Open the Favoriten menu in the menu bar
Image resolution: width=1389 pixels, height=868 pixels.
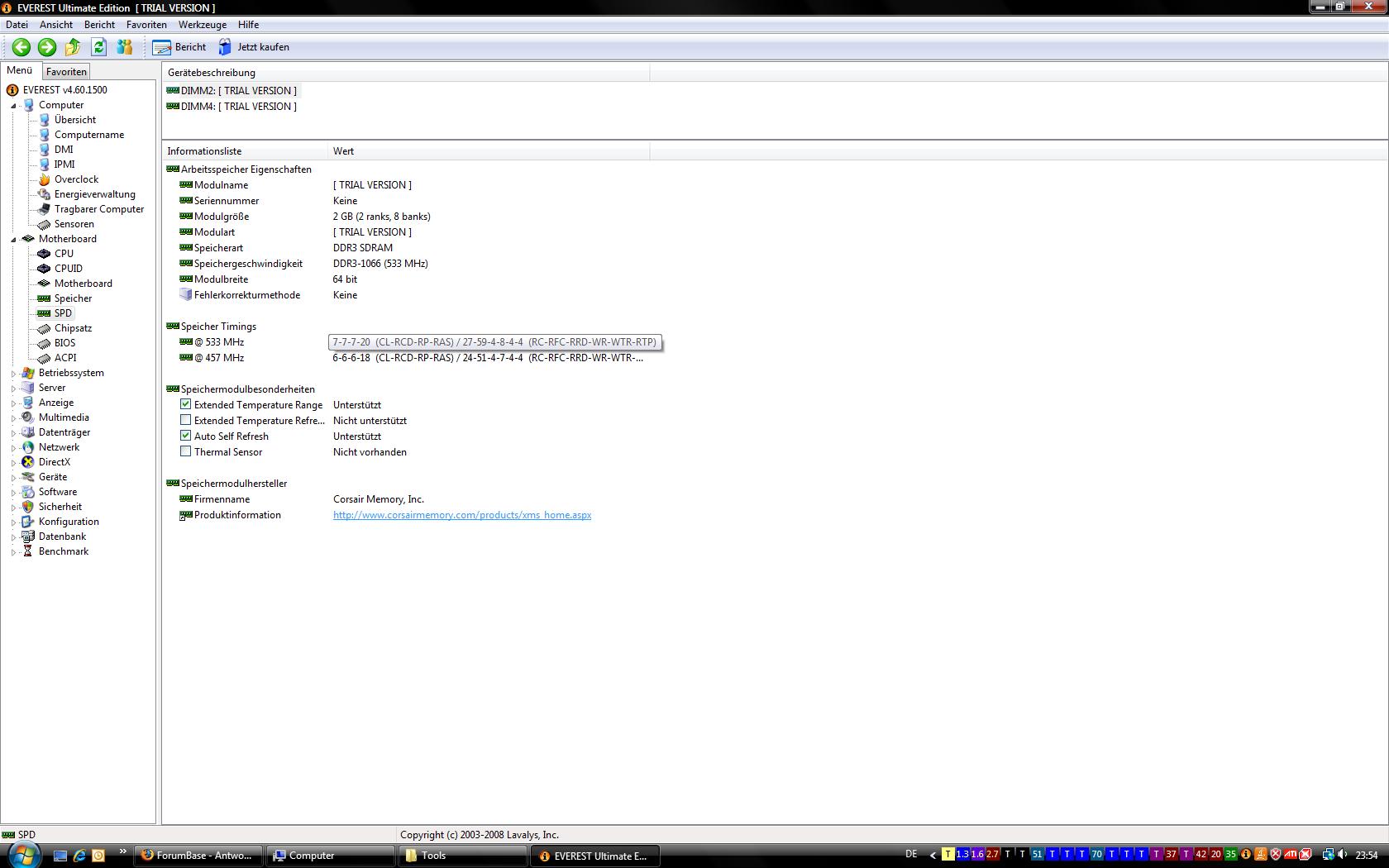tap(146, 25)
